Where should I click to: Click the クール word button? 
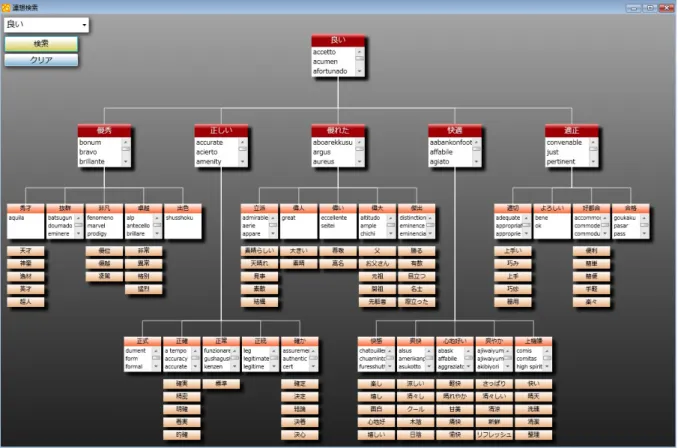click(416, 409)
